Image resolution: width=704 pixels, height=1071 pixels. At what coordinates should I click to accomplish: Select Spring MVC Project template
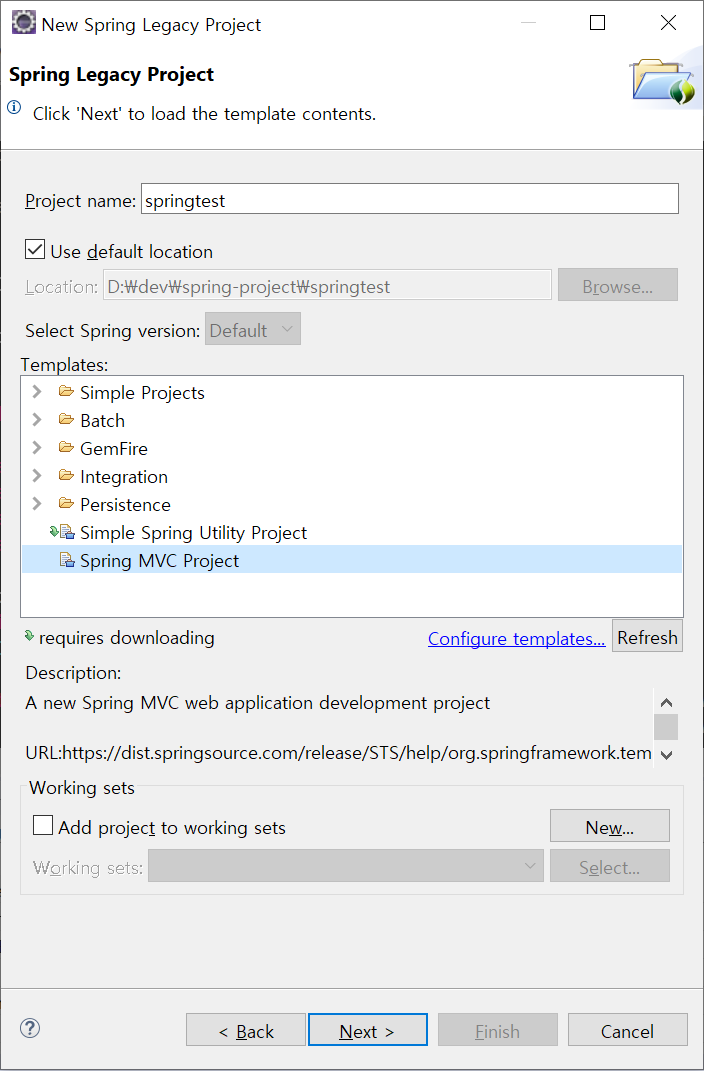point(352,560)
